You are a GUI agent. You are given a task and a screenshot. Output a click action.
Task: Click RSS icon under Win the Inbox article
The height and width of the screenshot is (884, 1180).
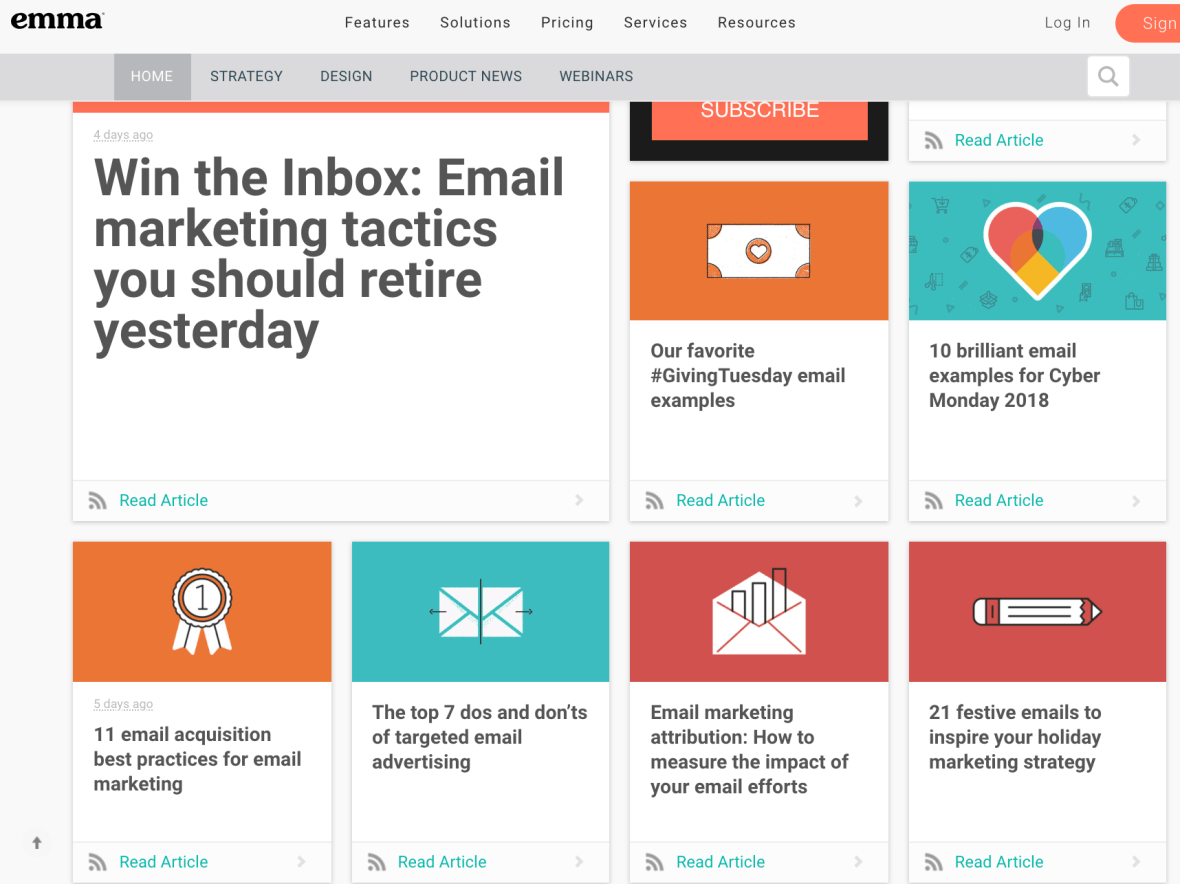(x=97, y=501)
